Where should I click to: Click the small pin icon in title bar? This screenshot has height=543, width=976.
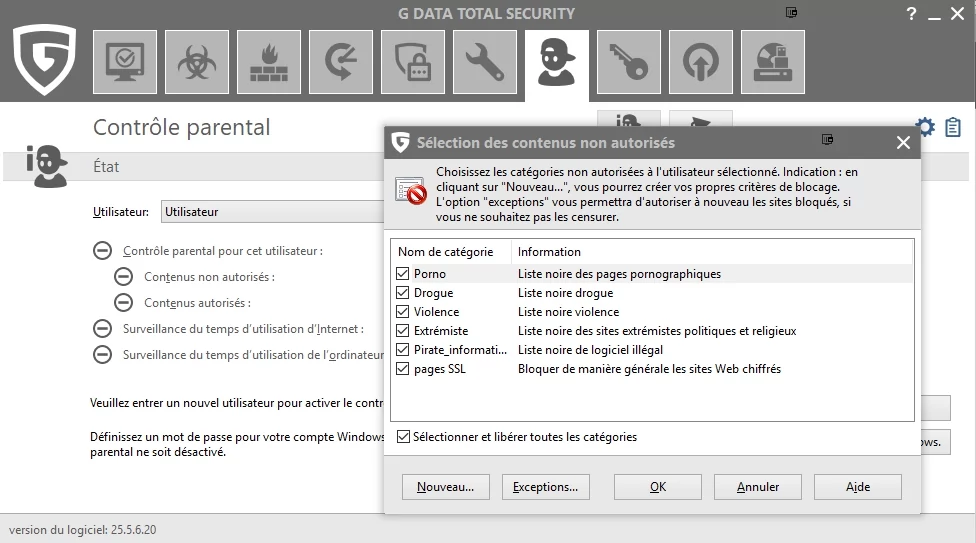click(x=791, y=12)
